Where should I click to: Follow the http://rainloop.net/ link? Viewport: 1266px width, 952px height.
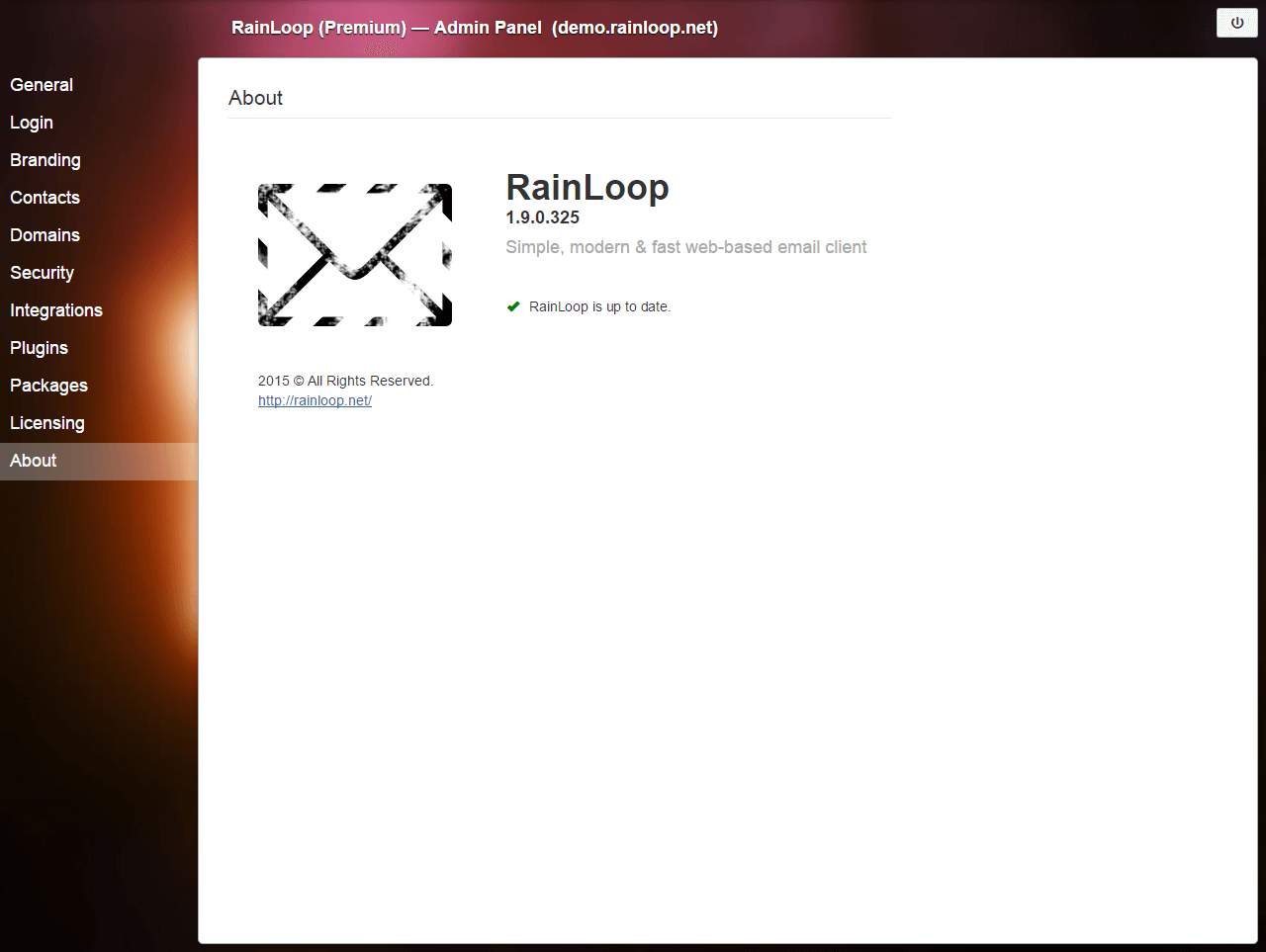pos(315,400)
